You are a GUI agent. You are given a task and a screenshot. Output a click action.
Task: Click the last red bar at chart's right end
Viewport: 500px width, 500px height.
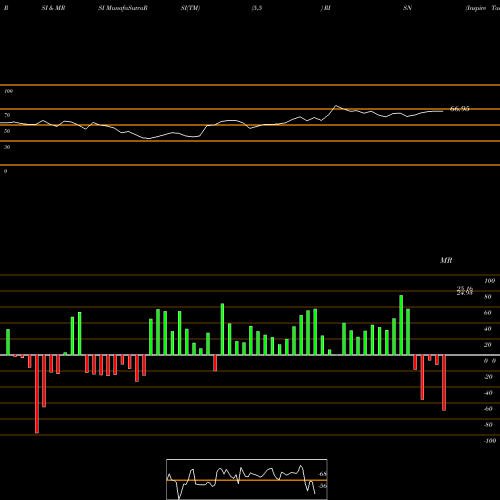click(x=444, y=383)
